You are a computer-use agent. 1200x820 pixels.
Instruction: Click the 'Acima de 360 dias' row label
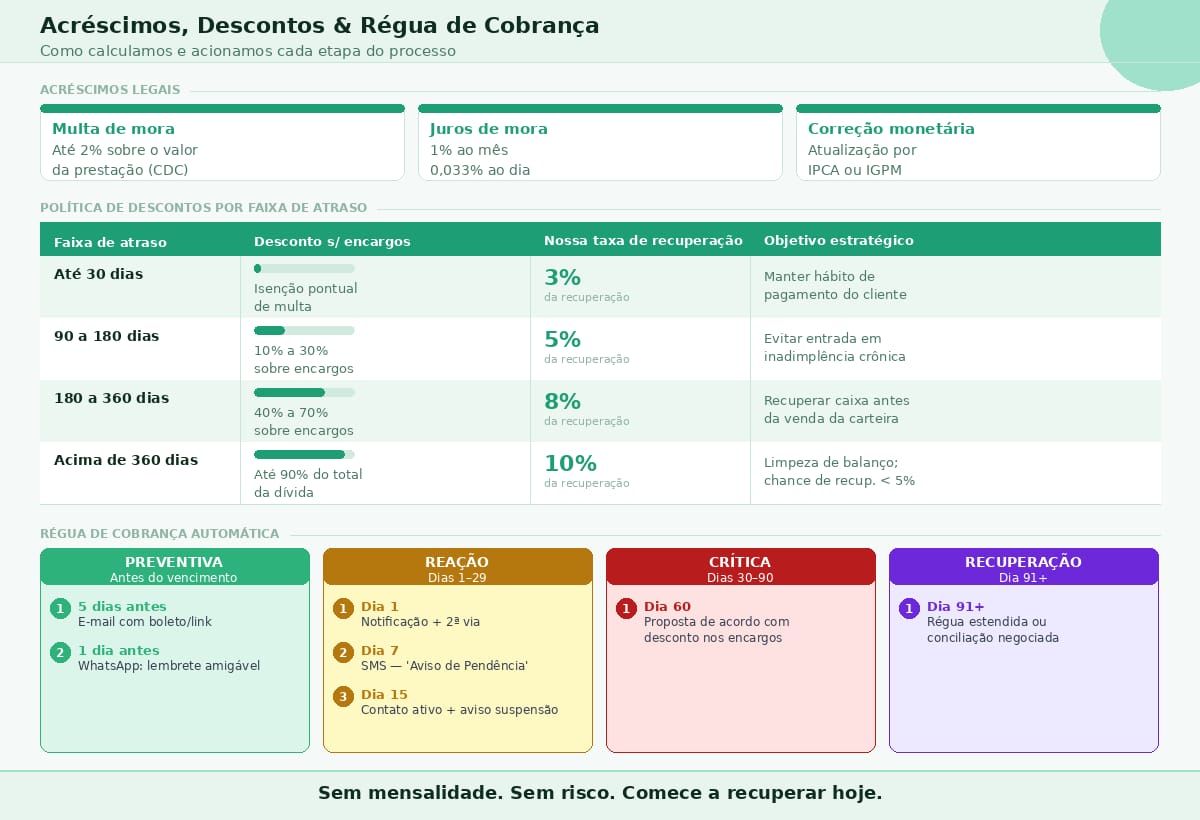pyautogui.click(x=126, y=460)
